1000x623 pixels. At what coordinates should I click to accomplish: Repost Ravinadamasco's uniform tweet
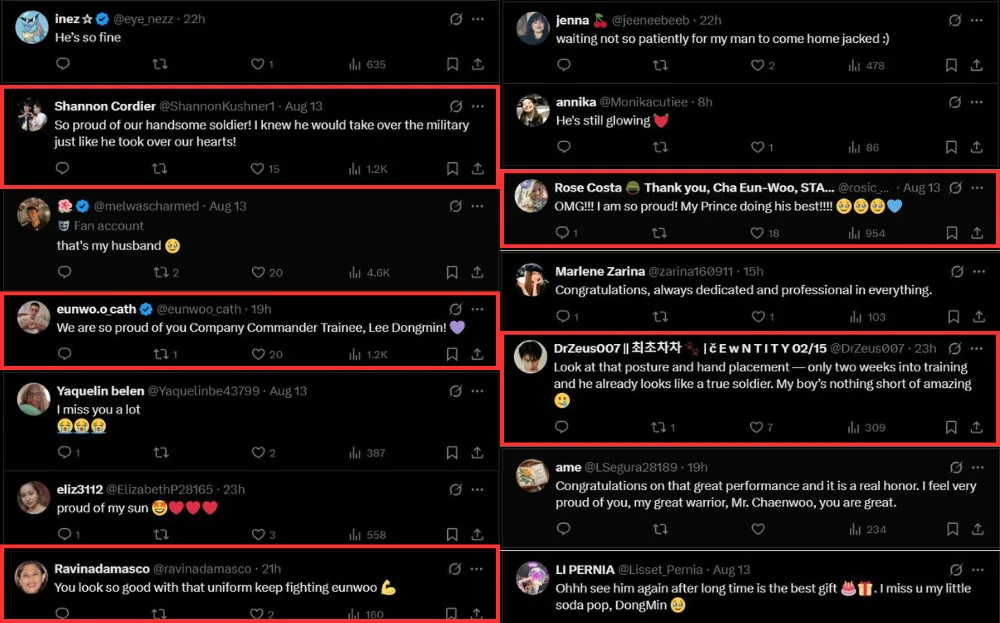pyautogui.click(x=159, y=614)
